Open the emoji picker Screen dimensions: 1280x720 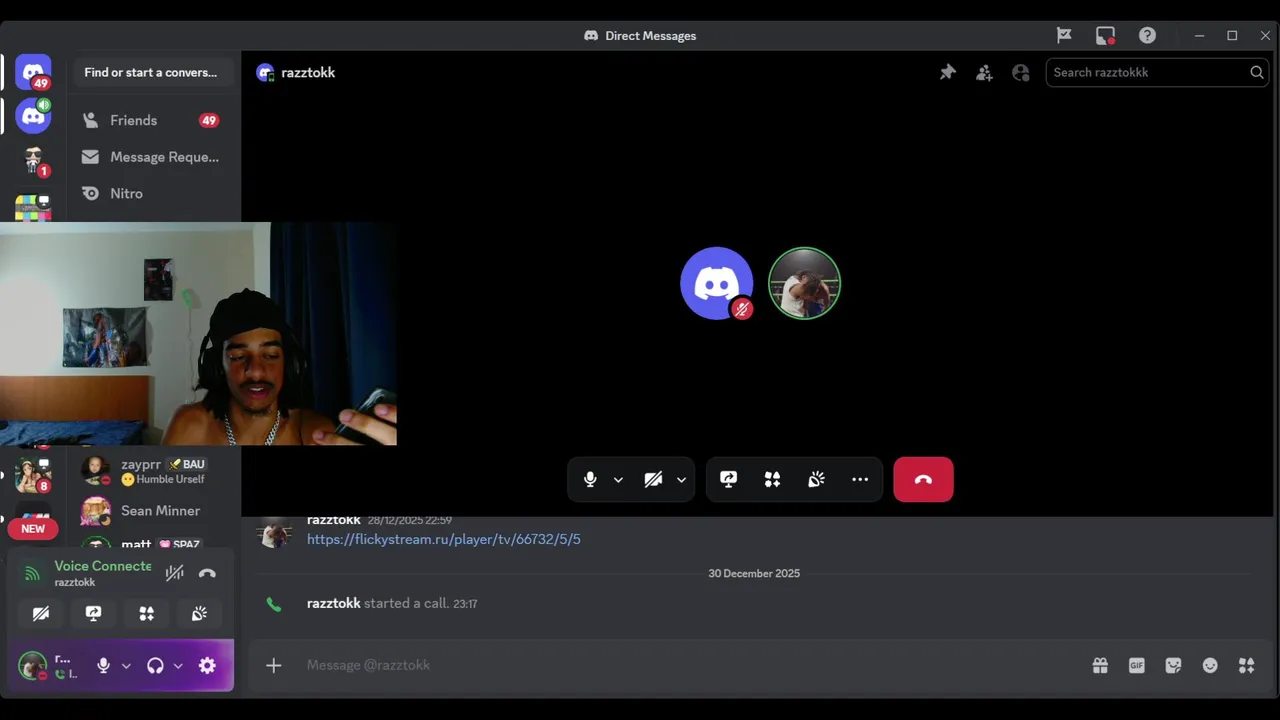[1210, 665]
